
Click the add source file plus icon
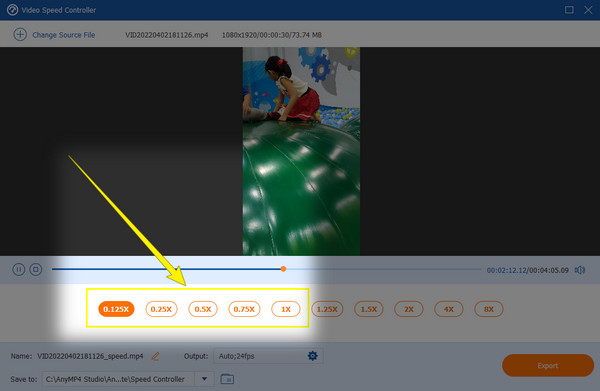tap(20, 34)
